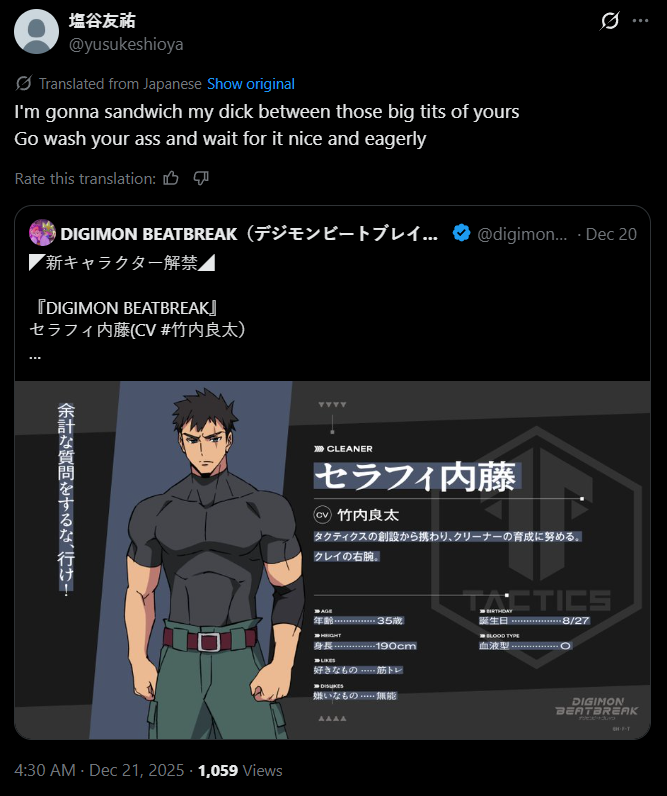Open the @yusukeshioya handle link
Viewport: 667px width, 796px height.
(x=126, y=45)
